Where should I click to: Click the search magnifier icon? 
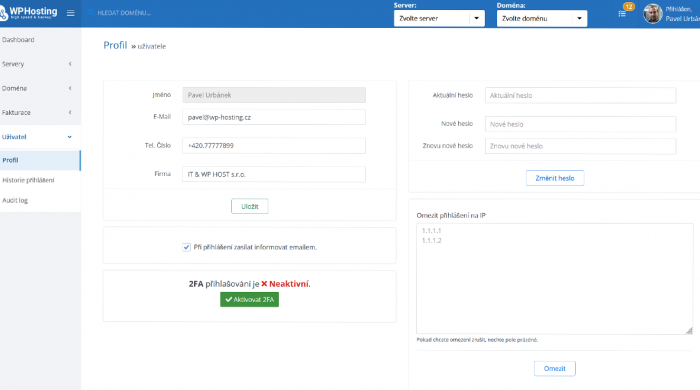point(91,12)
